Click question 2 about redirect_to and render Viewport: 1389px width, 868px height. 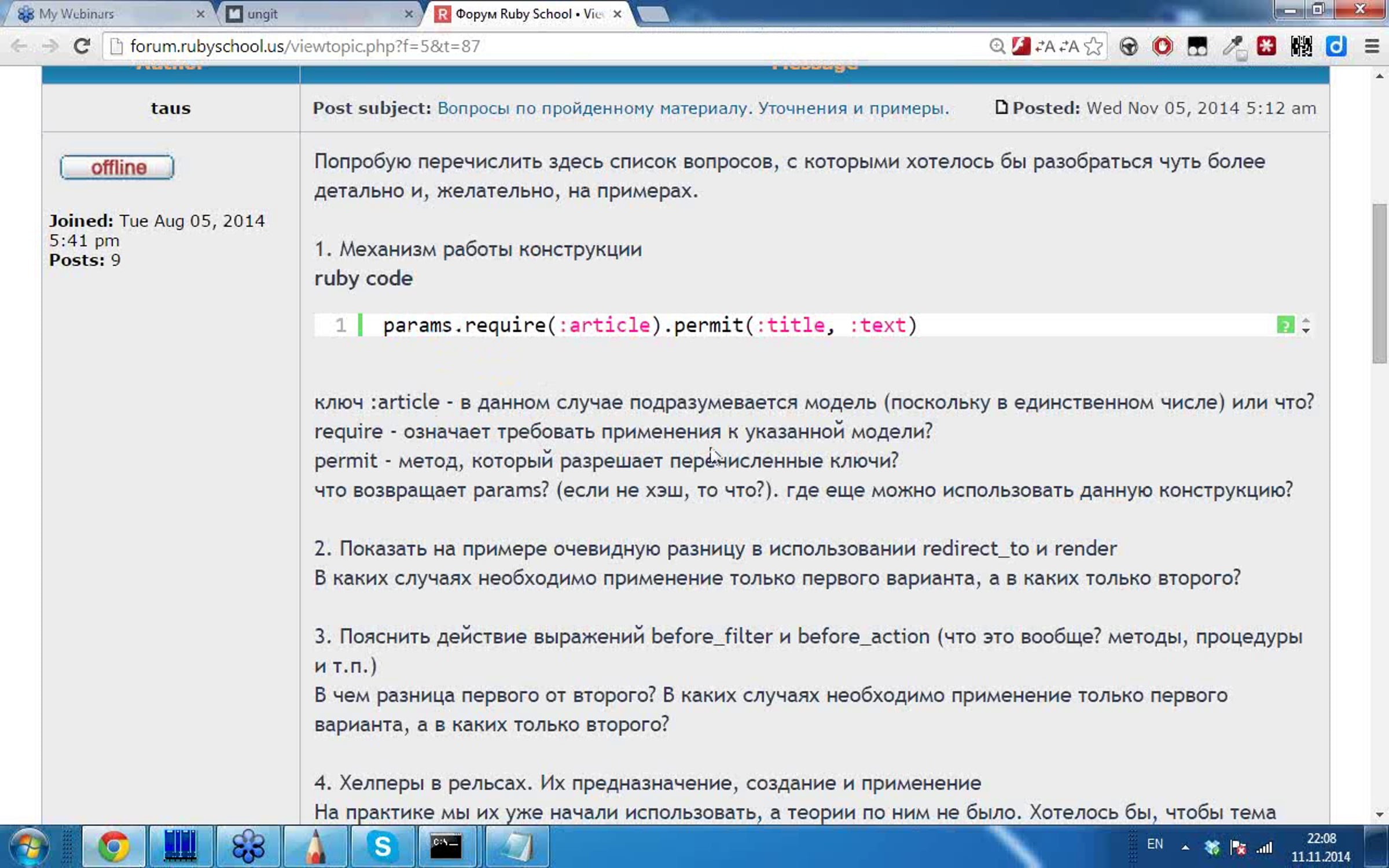[715, 549]
